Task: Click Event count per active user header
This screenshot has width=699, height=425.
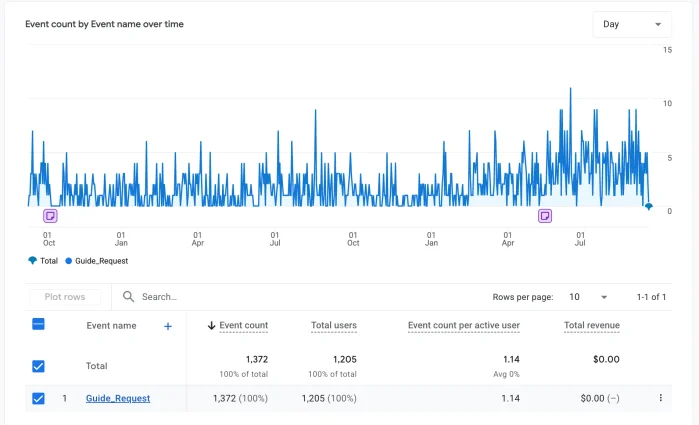Action: 464,326
